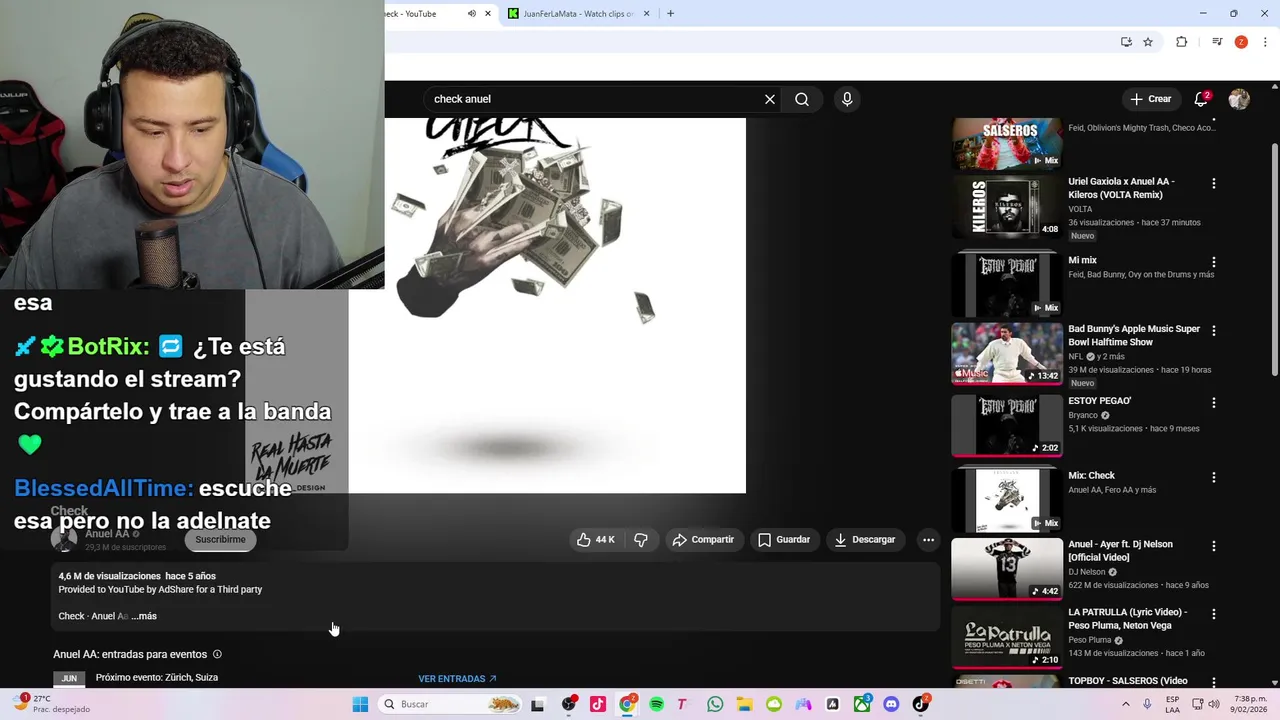Open options menu for Kileros VOLTA Remix
Viewport: 1280px width, 720px height.
(1214, 184)
